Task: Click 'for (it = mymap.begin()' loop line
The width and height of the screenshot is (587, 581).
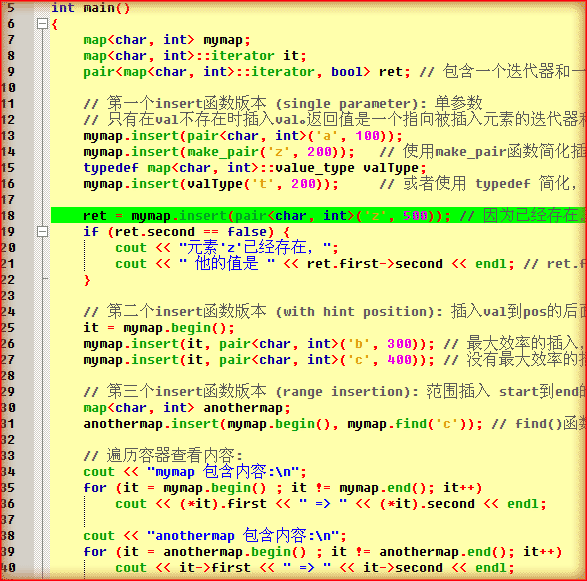Action: point(282,488)
